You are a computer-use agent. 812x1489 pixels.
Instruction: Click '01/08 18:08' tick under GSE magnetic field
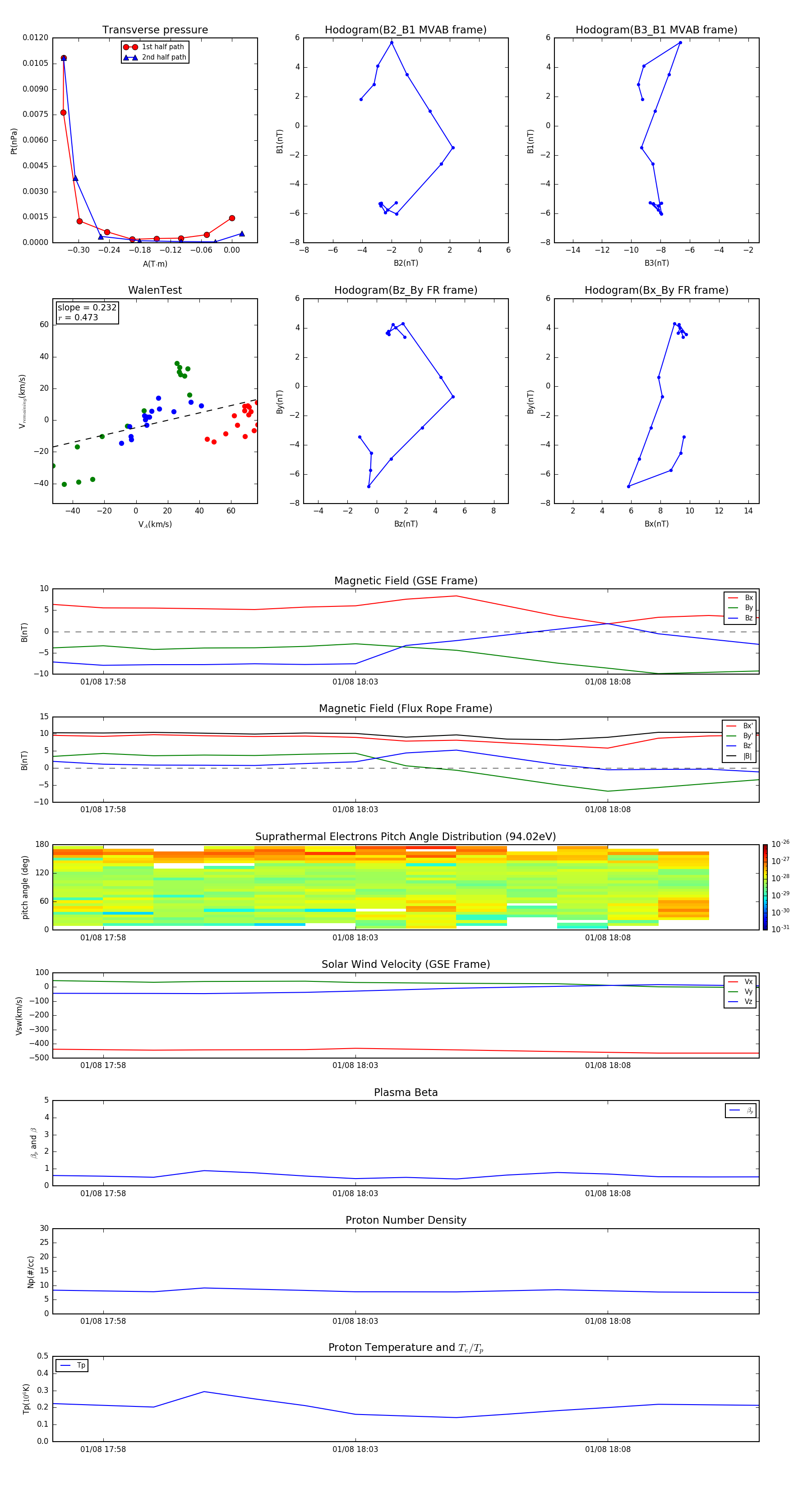[x=607, y=682]
